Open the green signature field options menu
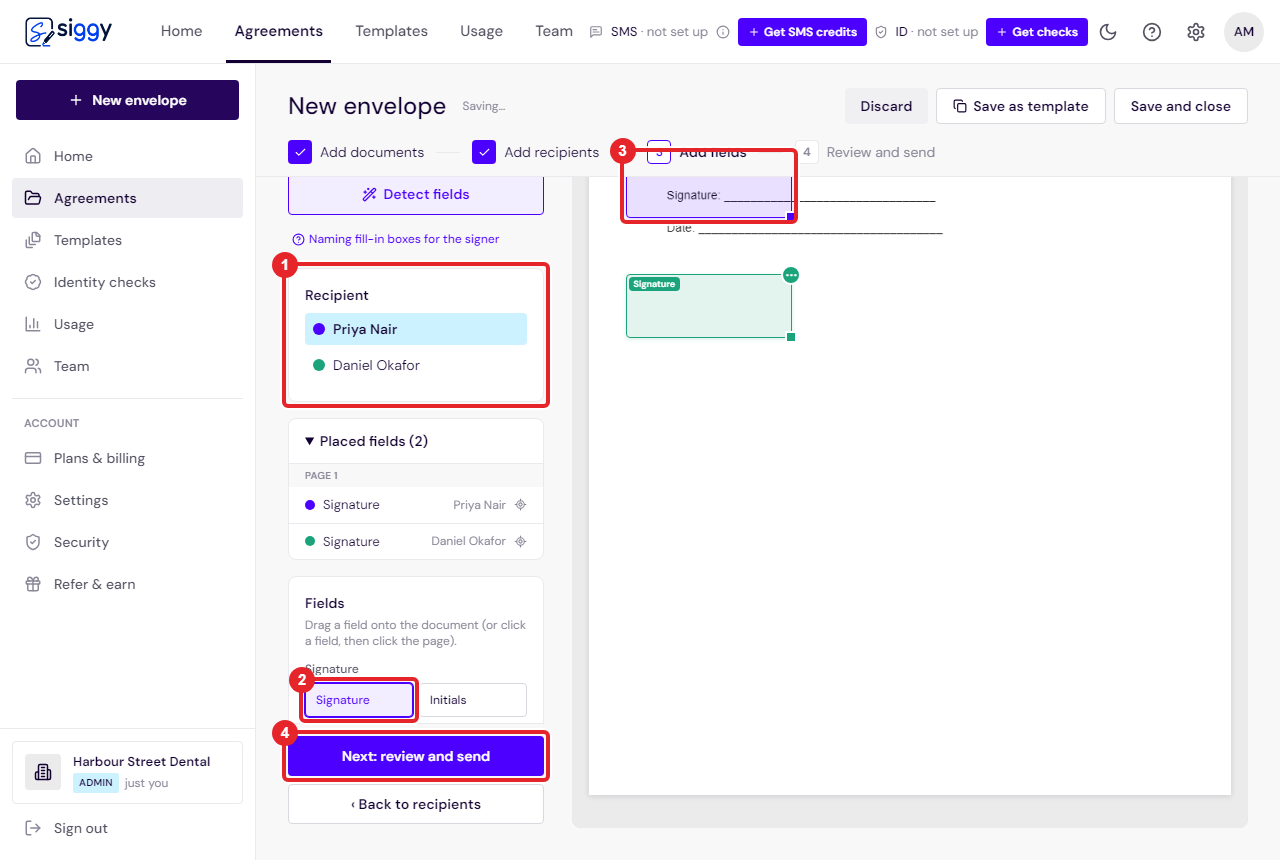Viewport: 1280px width, 860px height. pos(791,275)
